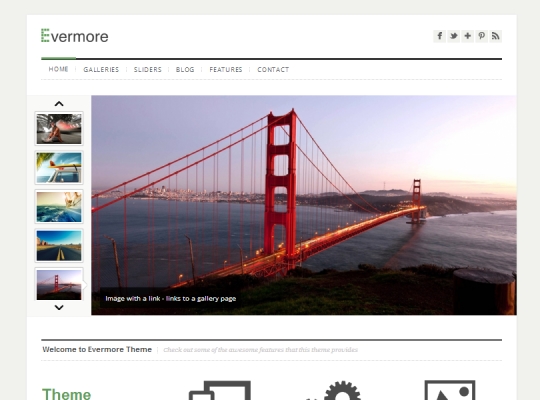This screenshot has height=400, width=540.
Task: Click the main bridge slider image
Action: coord(304,205)
